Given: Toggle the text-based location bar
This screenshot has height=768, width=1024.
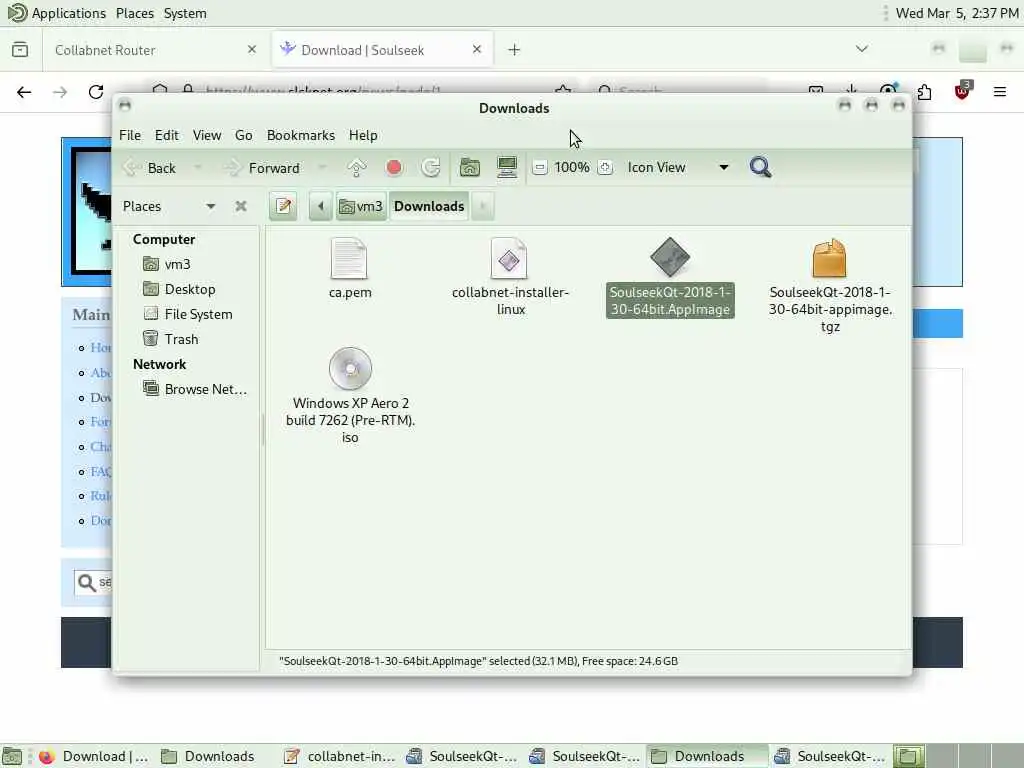Looking at the screenshot, I should tap(283, 206).
